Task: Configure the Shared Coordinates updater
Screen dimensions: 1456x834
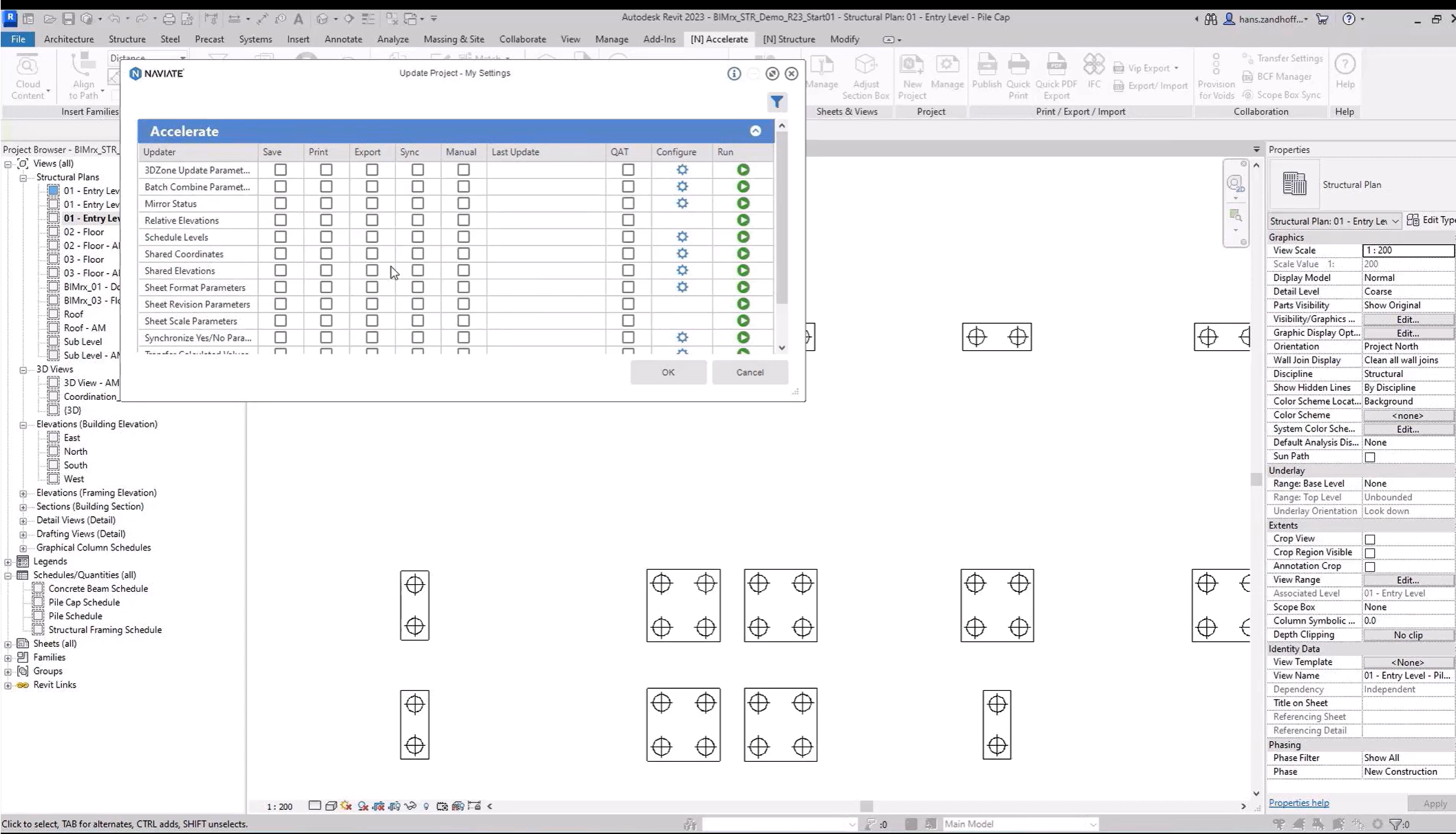Action: pyautogui.click(x=682, y=254)
